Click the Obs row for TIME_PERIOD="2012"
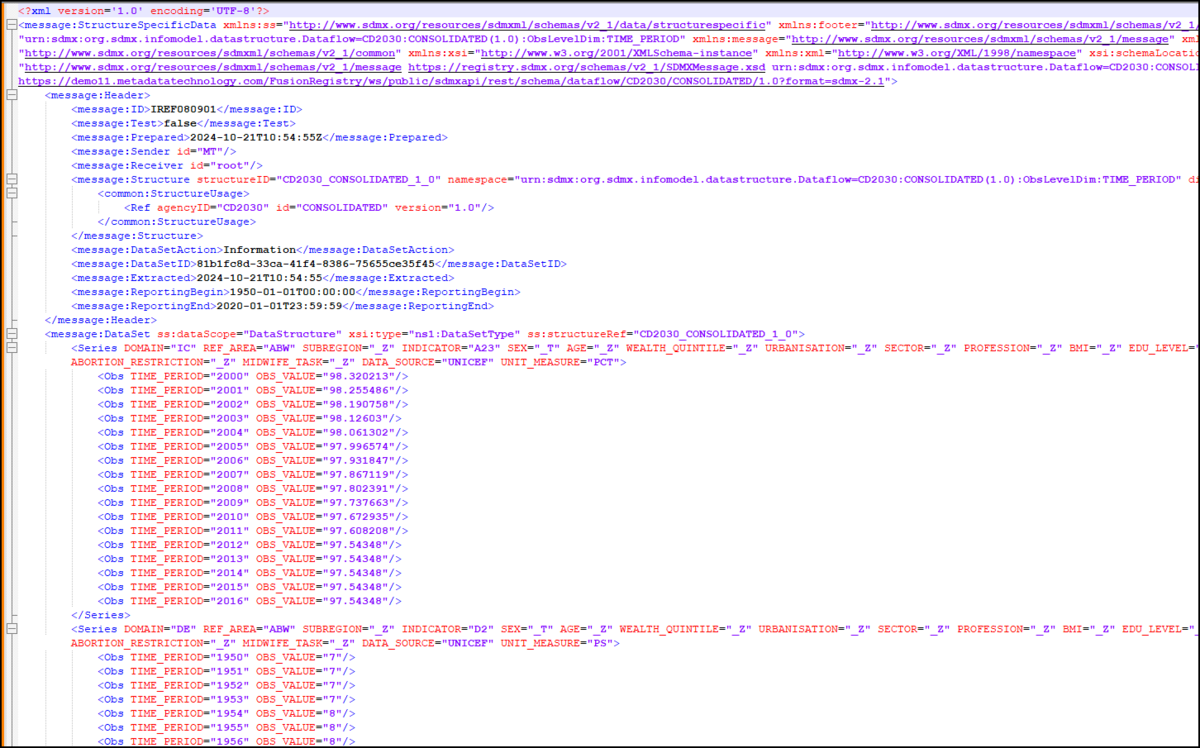 tap(250, 543)
